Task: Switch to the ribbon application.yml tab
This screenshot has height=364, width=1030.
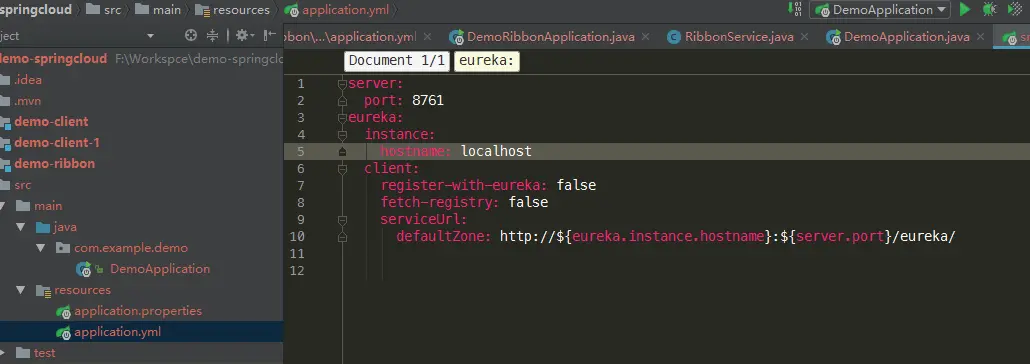Action: tap(351, 37)
